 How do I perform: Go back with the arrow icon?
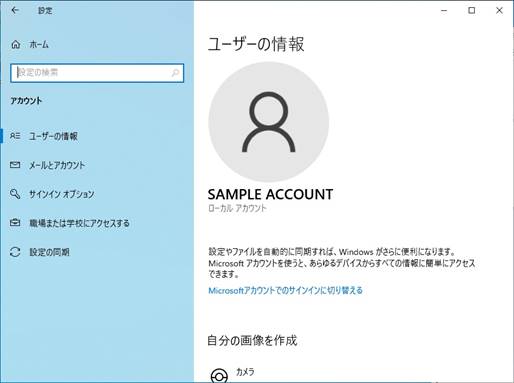coord(15,10)
